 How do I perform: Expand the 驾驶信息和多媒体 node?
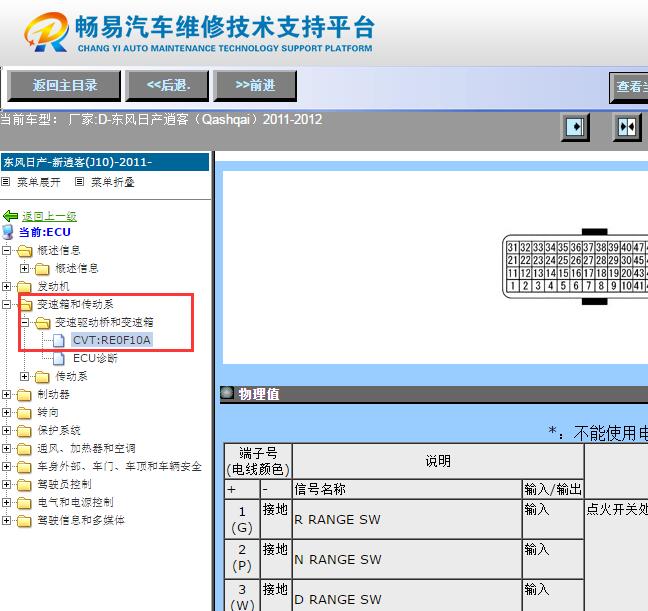[6, 520]
